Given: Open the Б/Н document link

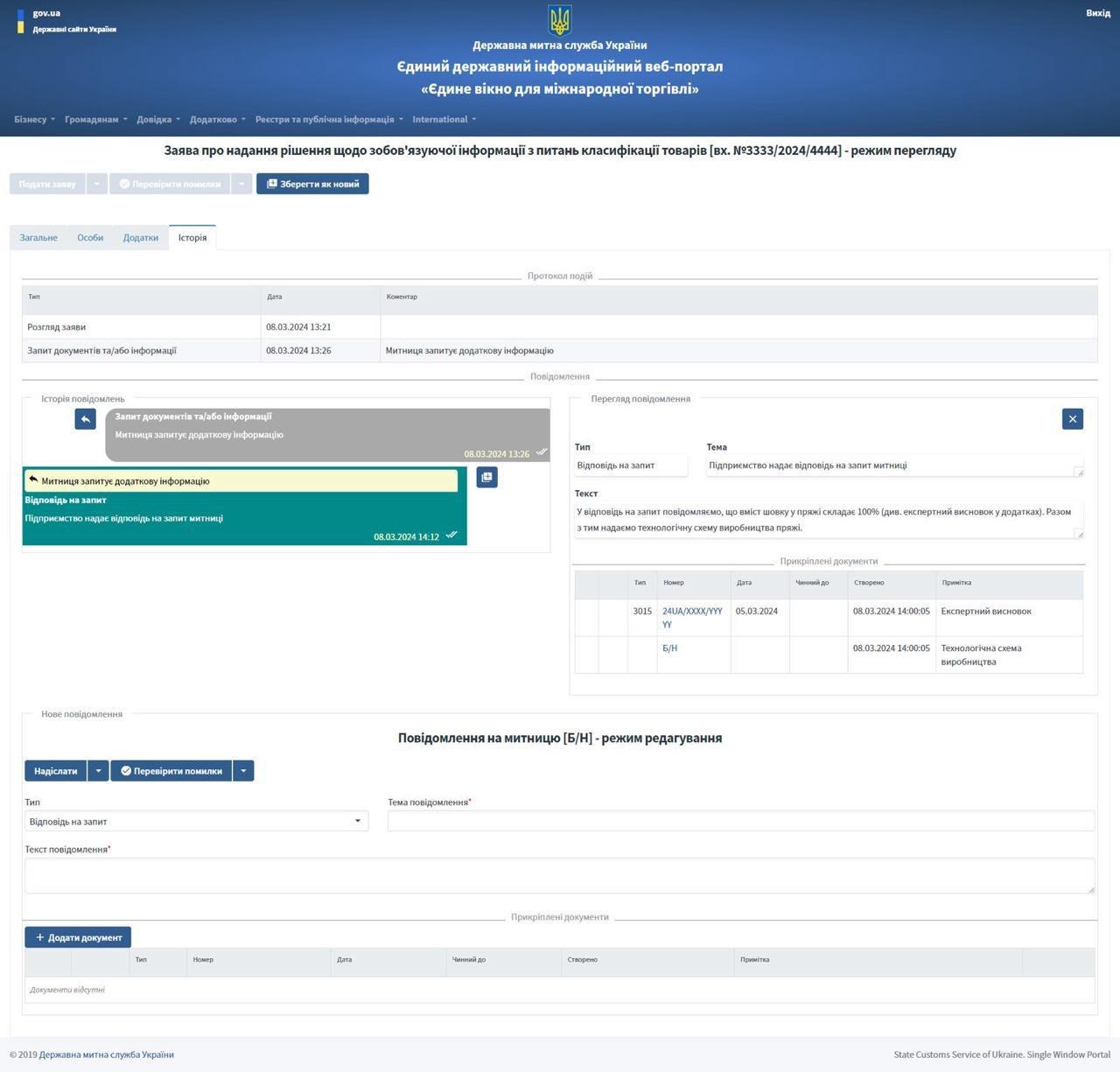Looking at the screenshot, I should pos(669,648).
